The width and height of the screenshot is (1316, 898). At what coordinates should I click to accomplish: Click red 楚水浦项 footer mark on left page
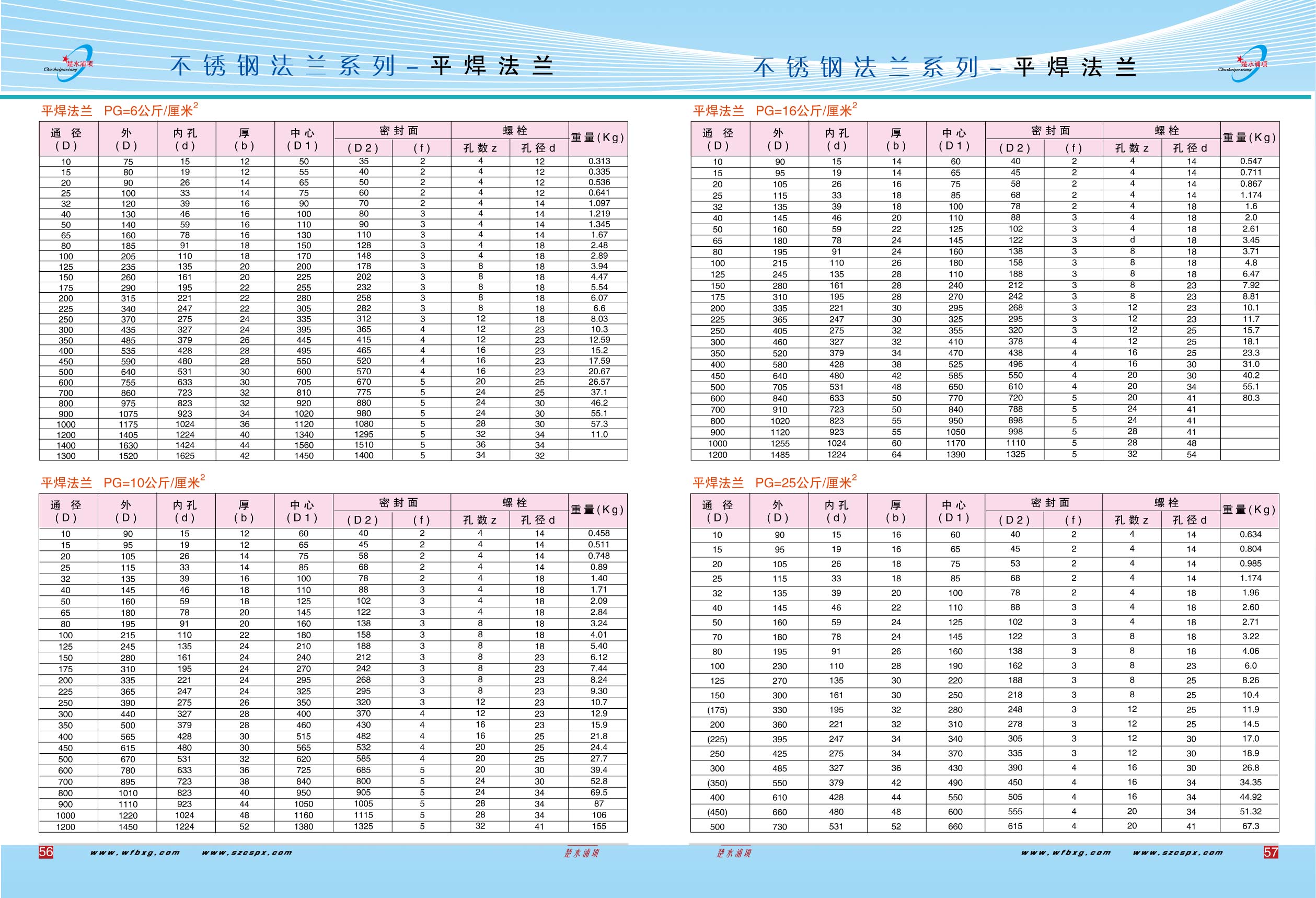click(x=581, y=853)
